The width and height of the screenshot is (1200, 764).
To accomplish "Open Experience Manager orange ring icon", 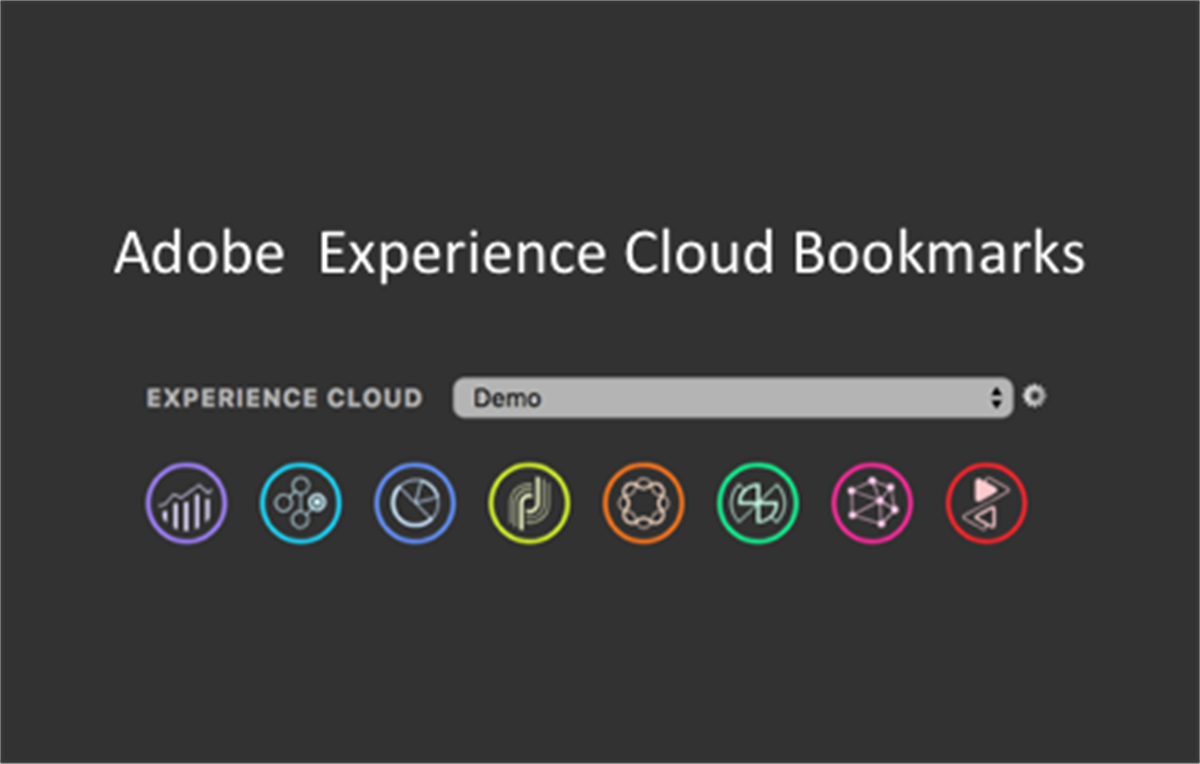I will 644,503.
